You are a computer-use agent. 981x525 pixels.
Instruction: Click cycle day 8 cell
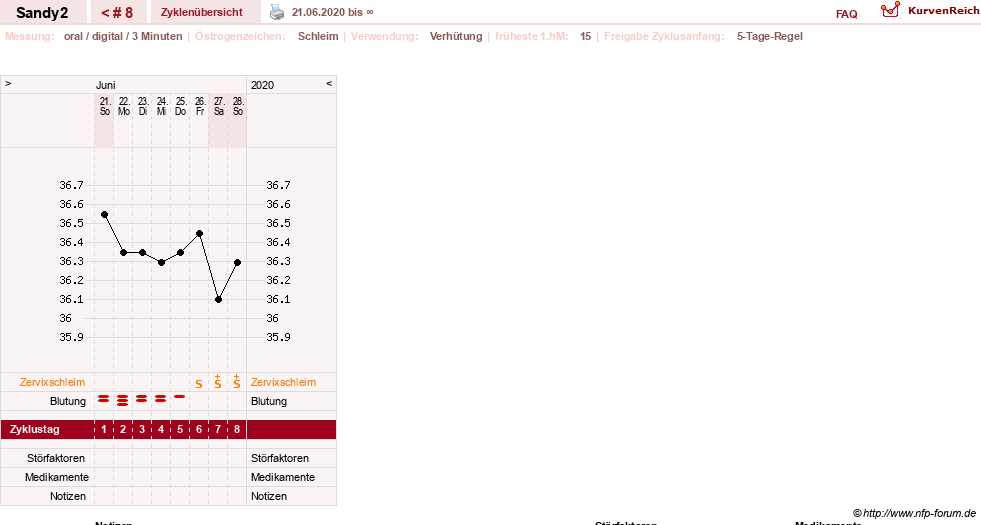point(237,430)
